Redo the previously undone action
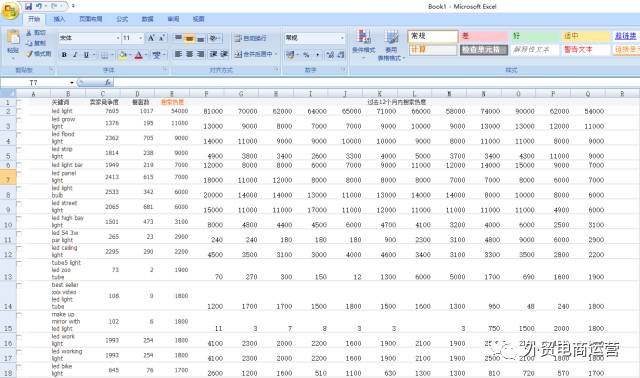The image size is (640, 378). pyautogui.click(x=54, y=7)
